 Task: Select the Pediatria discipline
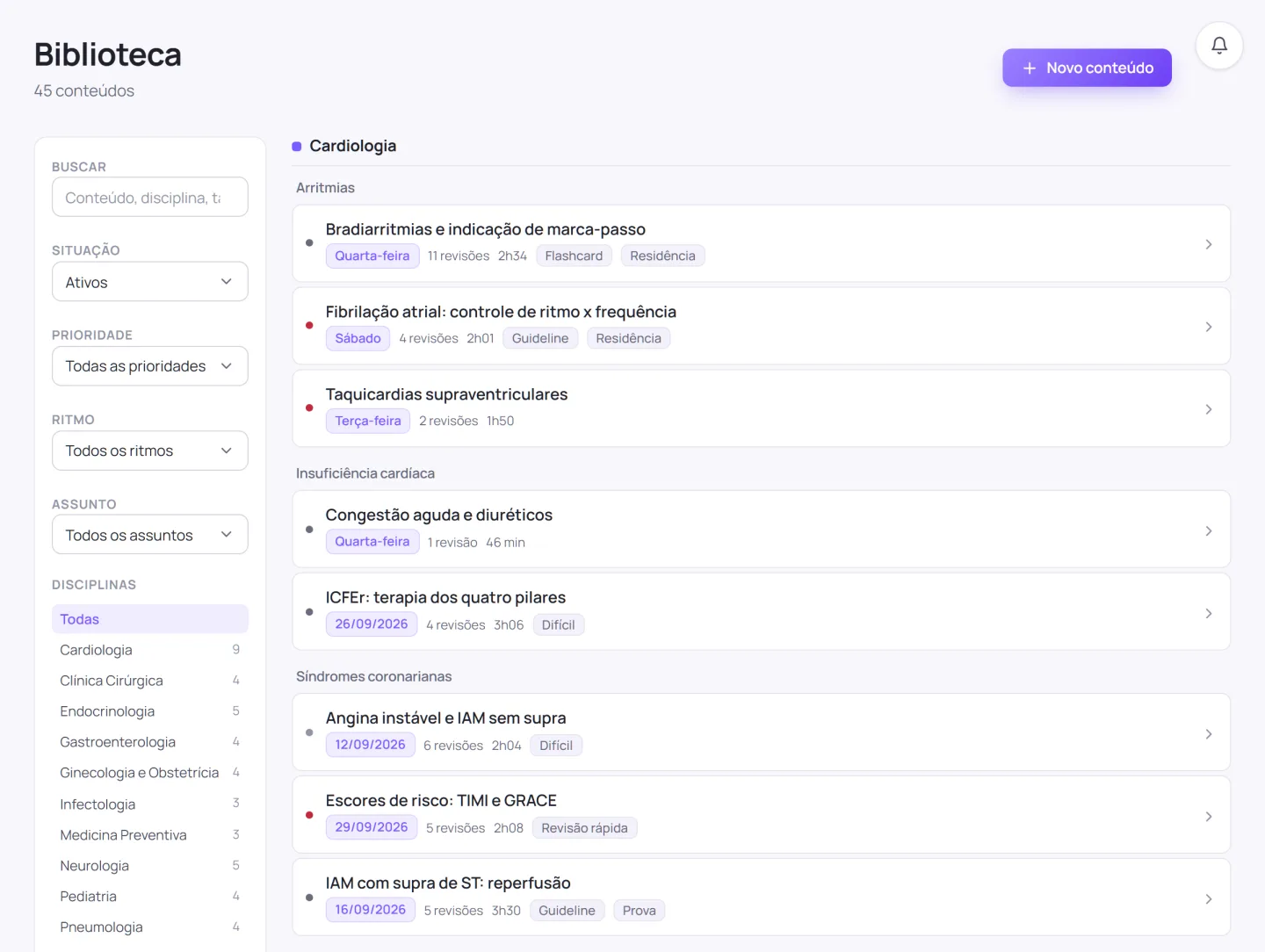click(150, 897)
